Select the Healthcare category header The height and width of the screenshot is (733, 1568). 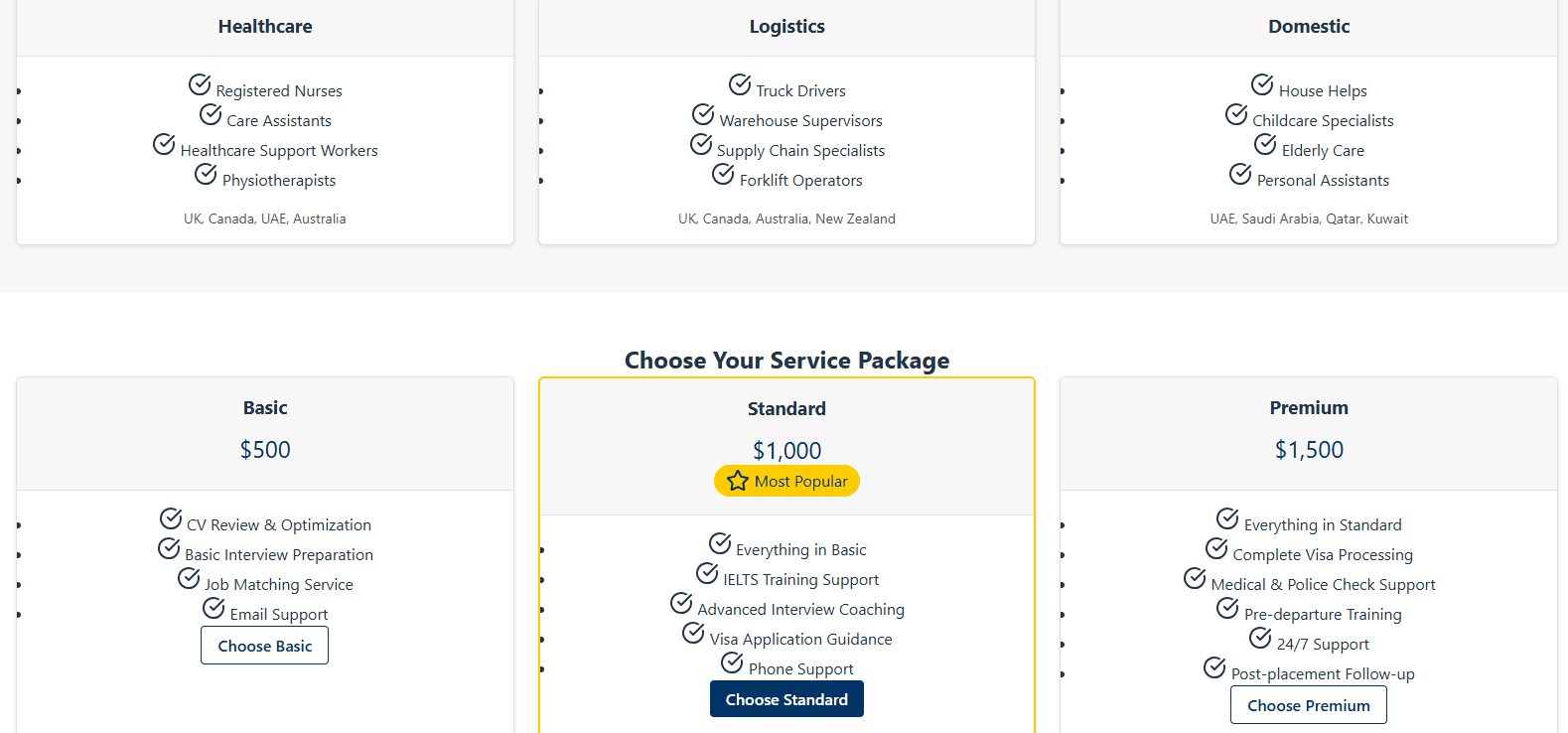pos(264,26)
